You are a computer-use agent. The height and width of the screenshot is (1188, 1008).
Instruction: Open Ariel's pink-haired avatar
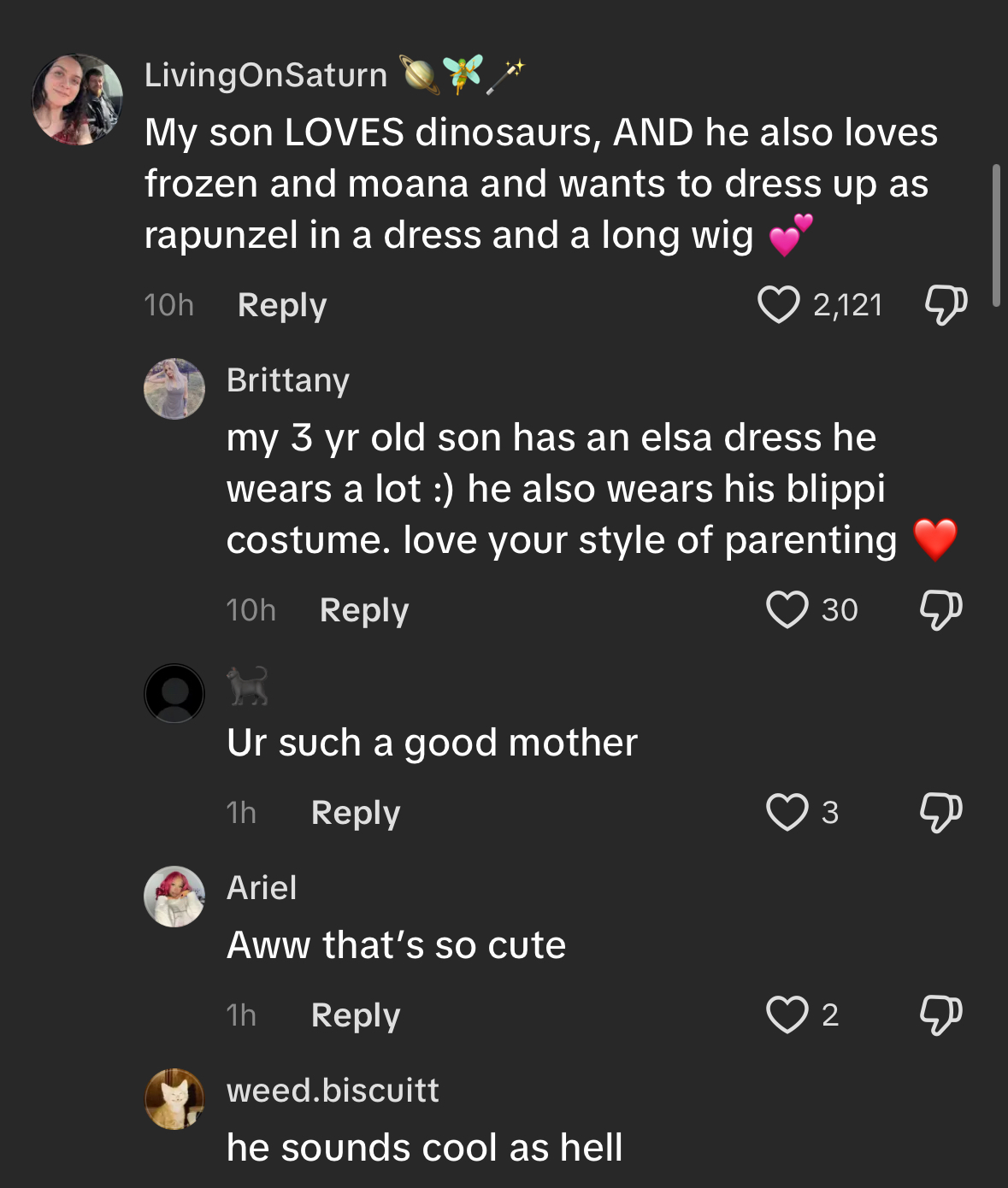174,897
